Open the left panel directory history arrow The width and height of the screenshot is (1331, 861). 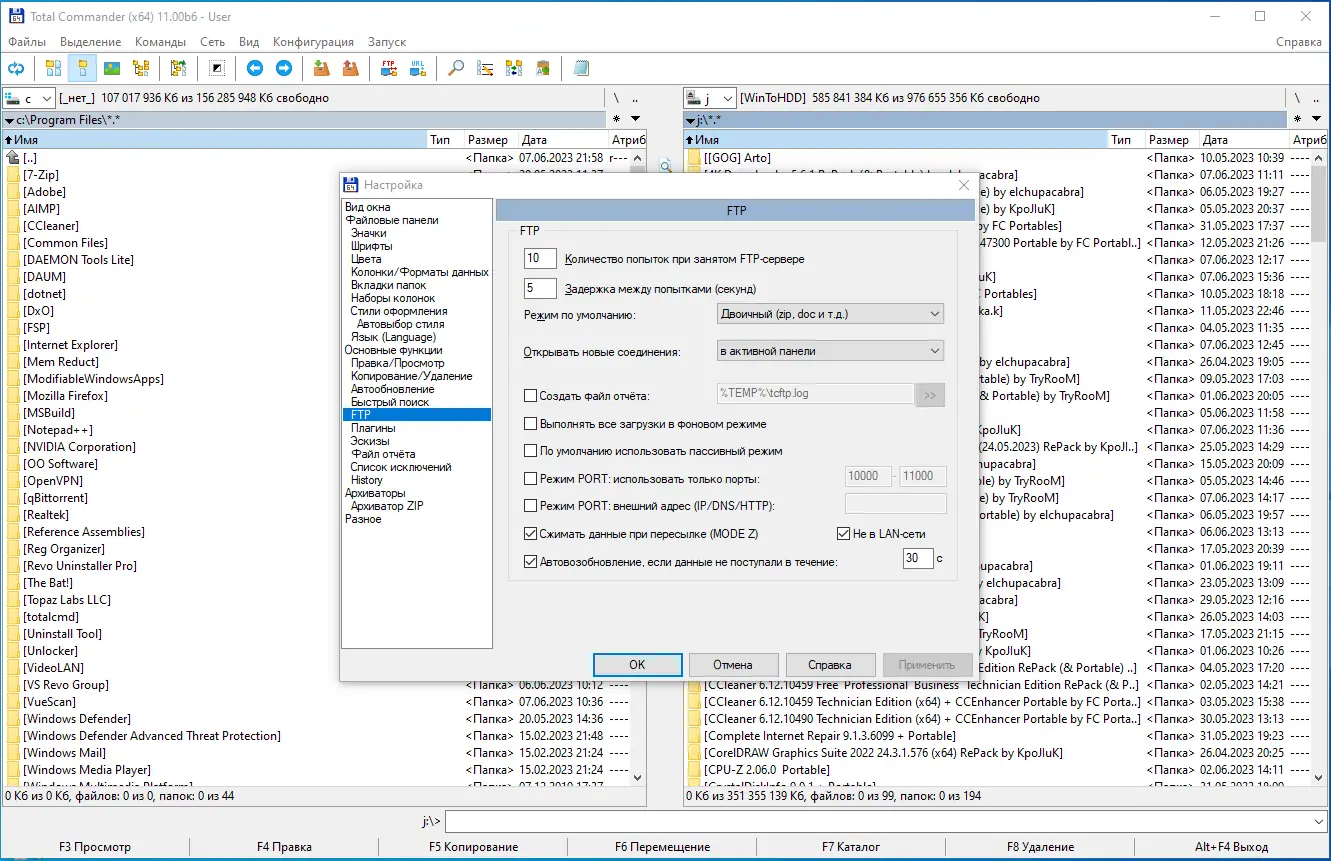click(636, 120)
